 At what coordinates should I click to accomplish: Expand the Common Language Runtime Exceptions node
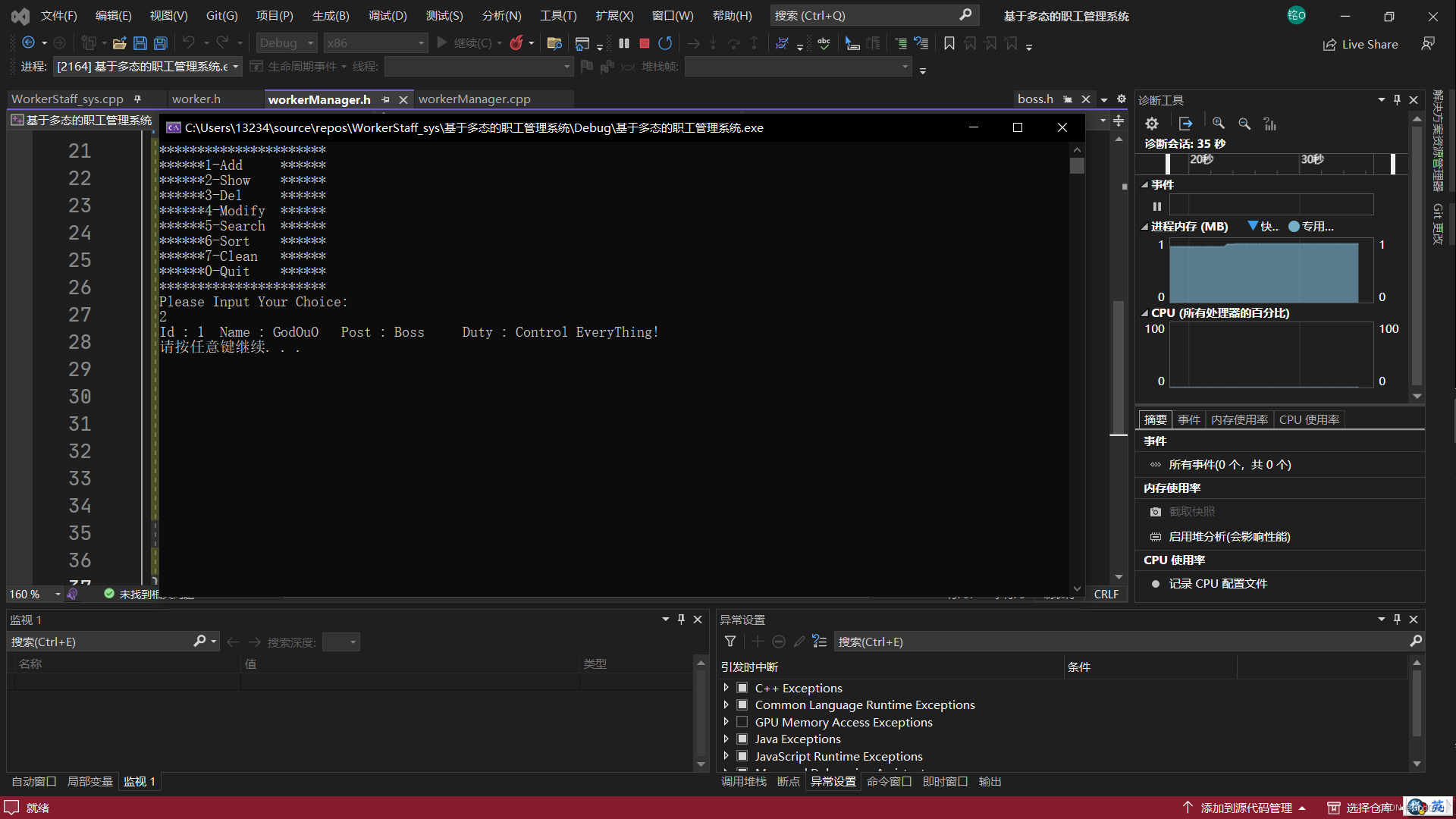pos(726,704)
